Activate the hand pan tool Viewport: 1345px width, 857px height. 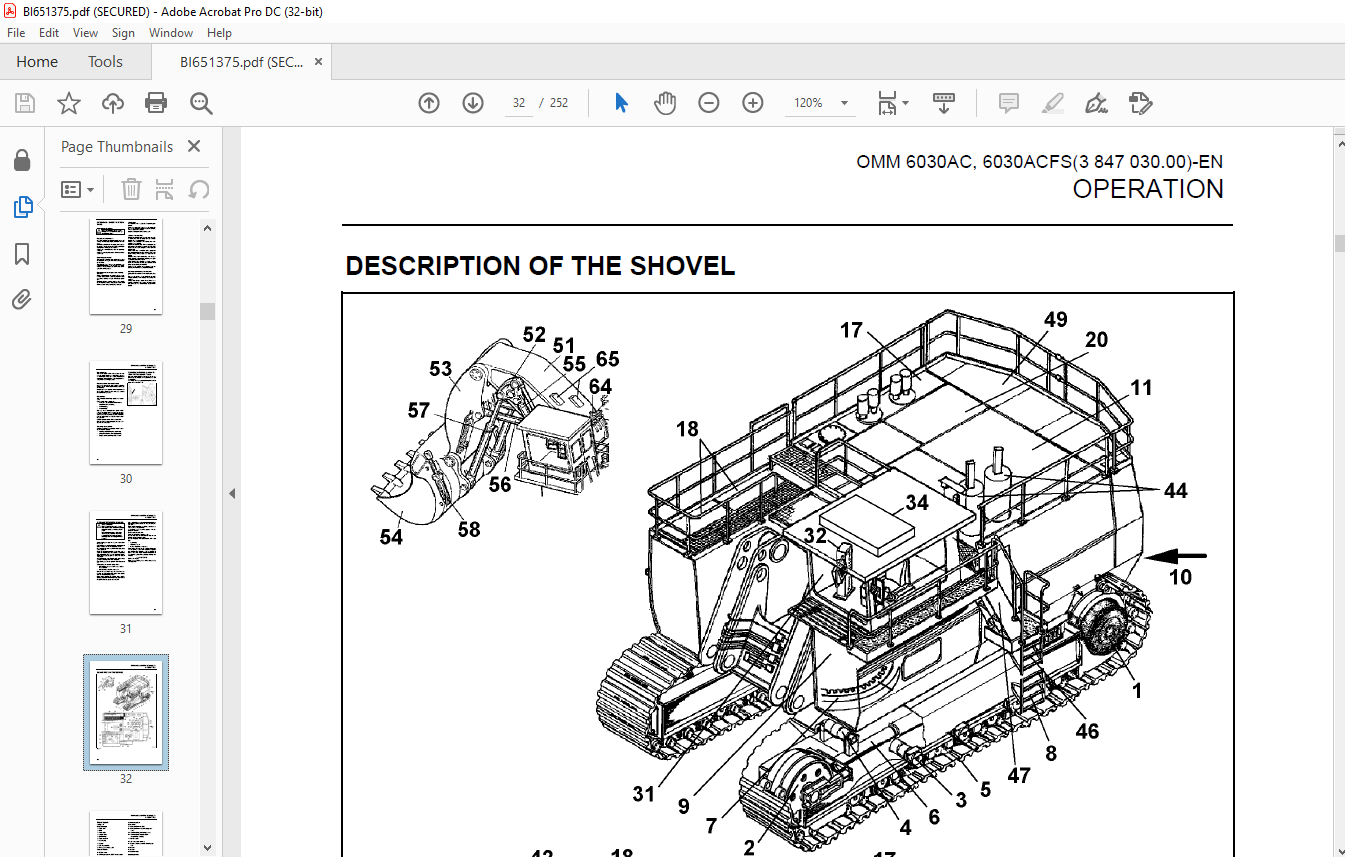coord(665,103)
